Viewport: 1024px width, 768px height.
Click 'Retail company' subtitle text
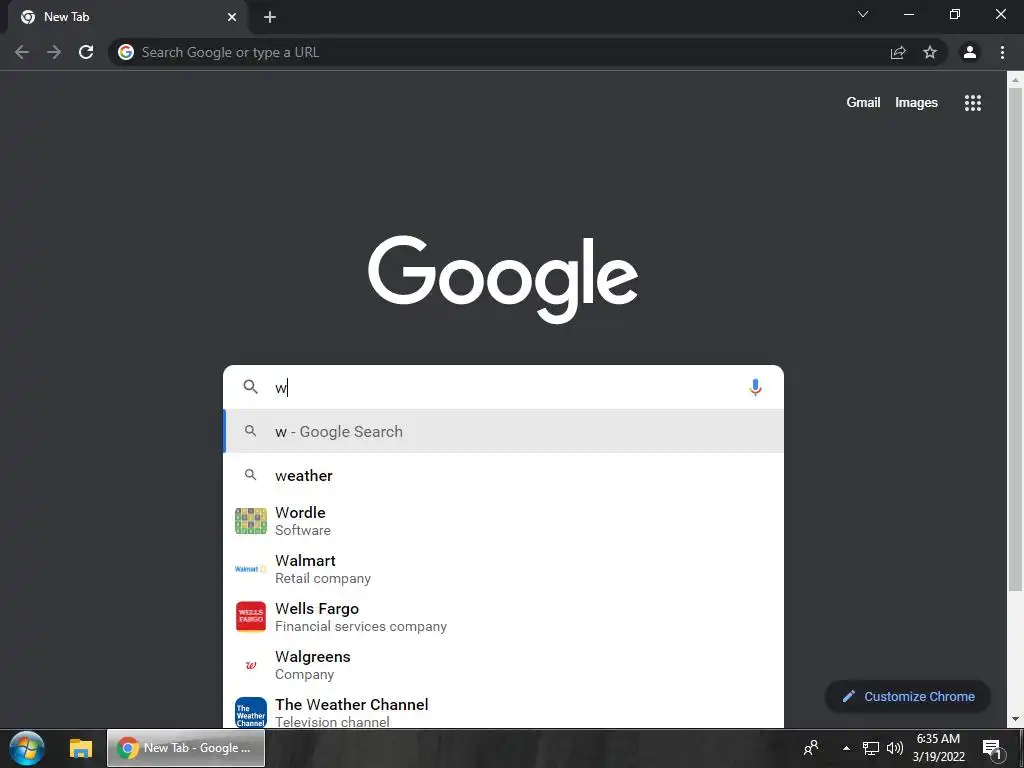point(323,579)
